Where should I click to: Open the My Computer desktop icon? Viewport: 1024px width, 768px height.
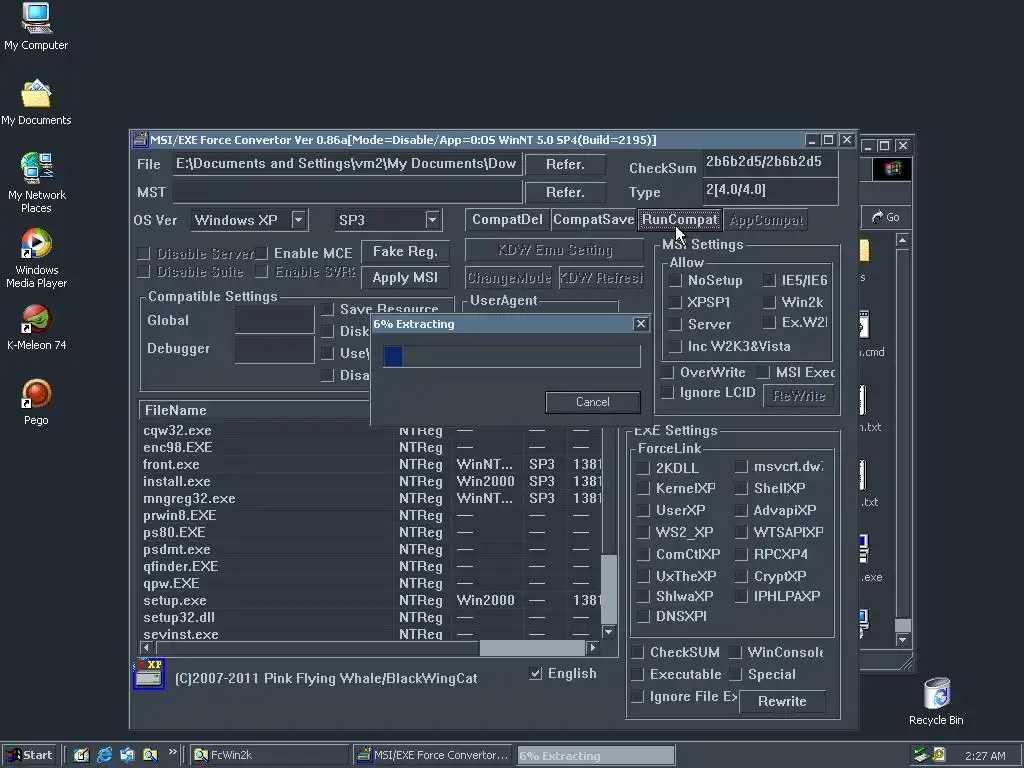[x=36, y=26]
